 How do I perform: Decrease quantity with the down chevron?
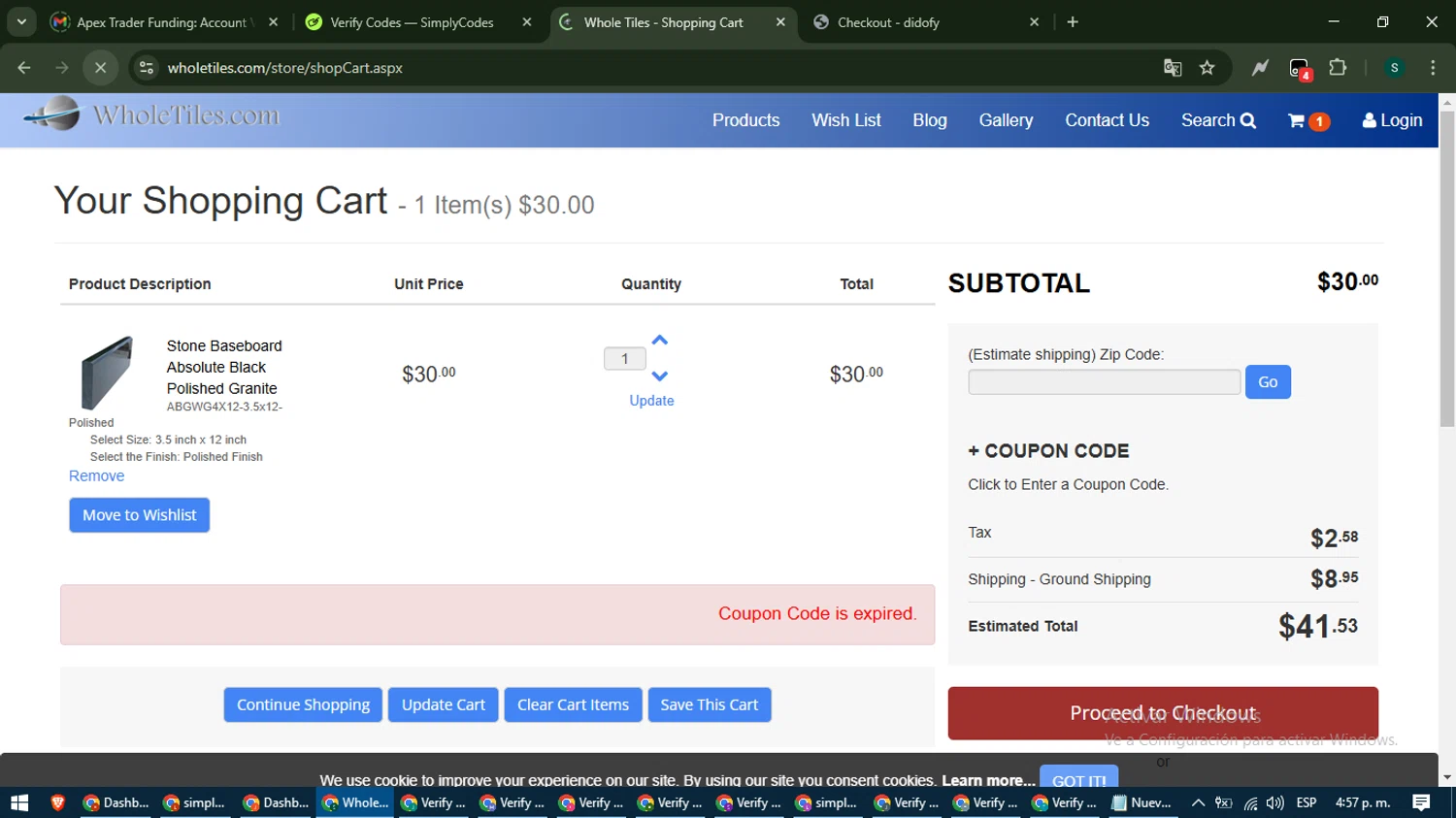coord(660,376)
